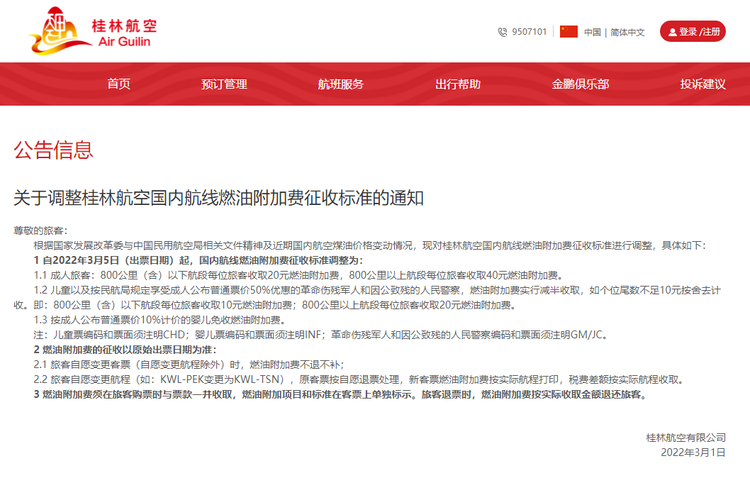Screen dimensions: 750x478
Task: Click the line 1.3 按成人公布普通票价10%
Action: (160, 320)
